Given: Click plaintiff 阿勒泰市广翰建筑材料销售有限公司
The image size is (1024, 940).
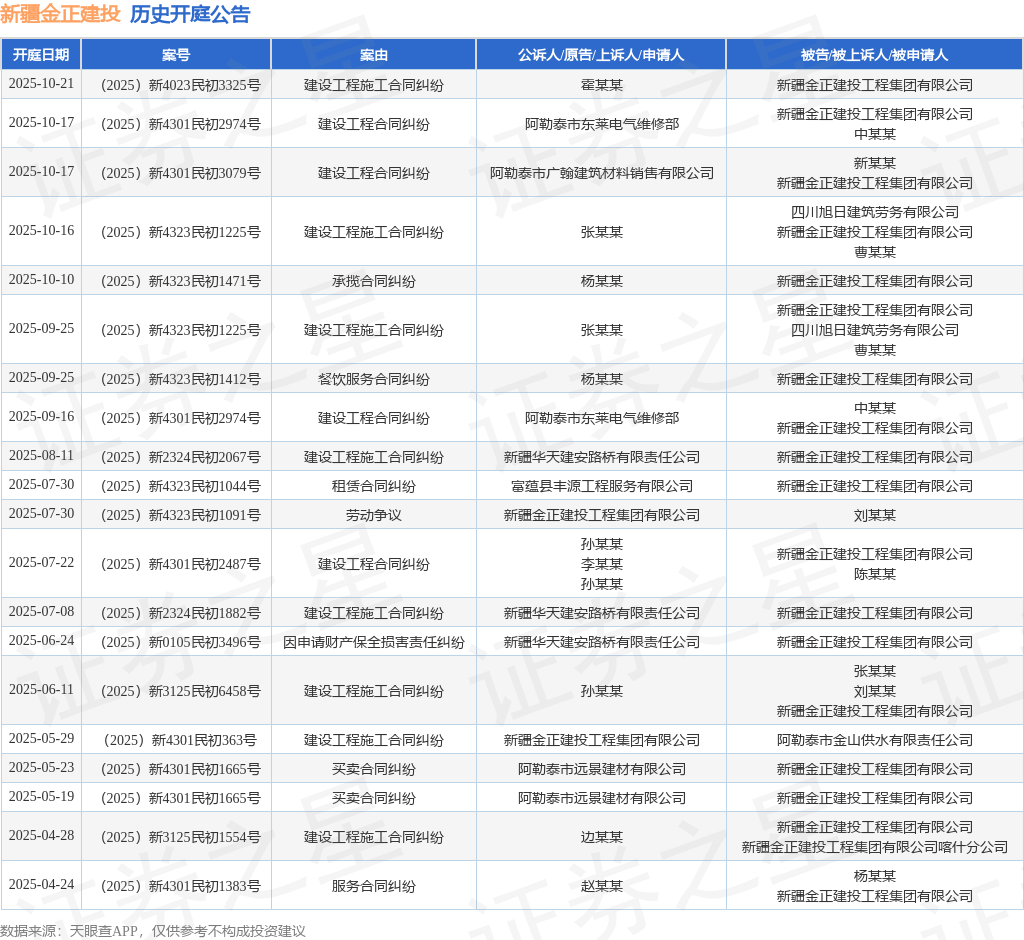Looking at the screenshot, I should 601,173.
